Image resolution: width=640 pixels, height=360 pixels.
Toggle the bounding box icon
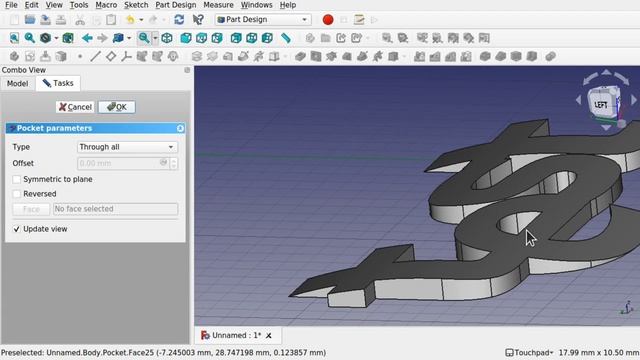[68, 38]
